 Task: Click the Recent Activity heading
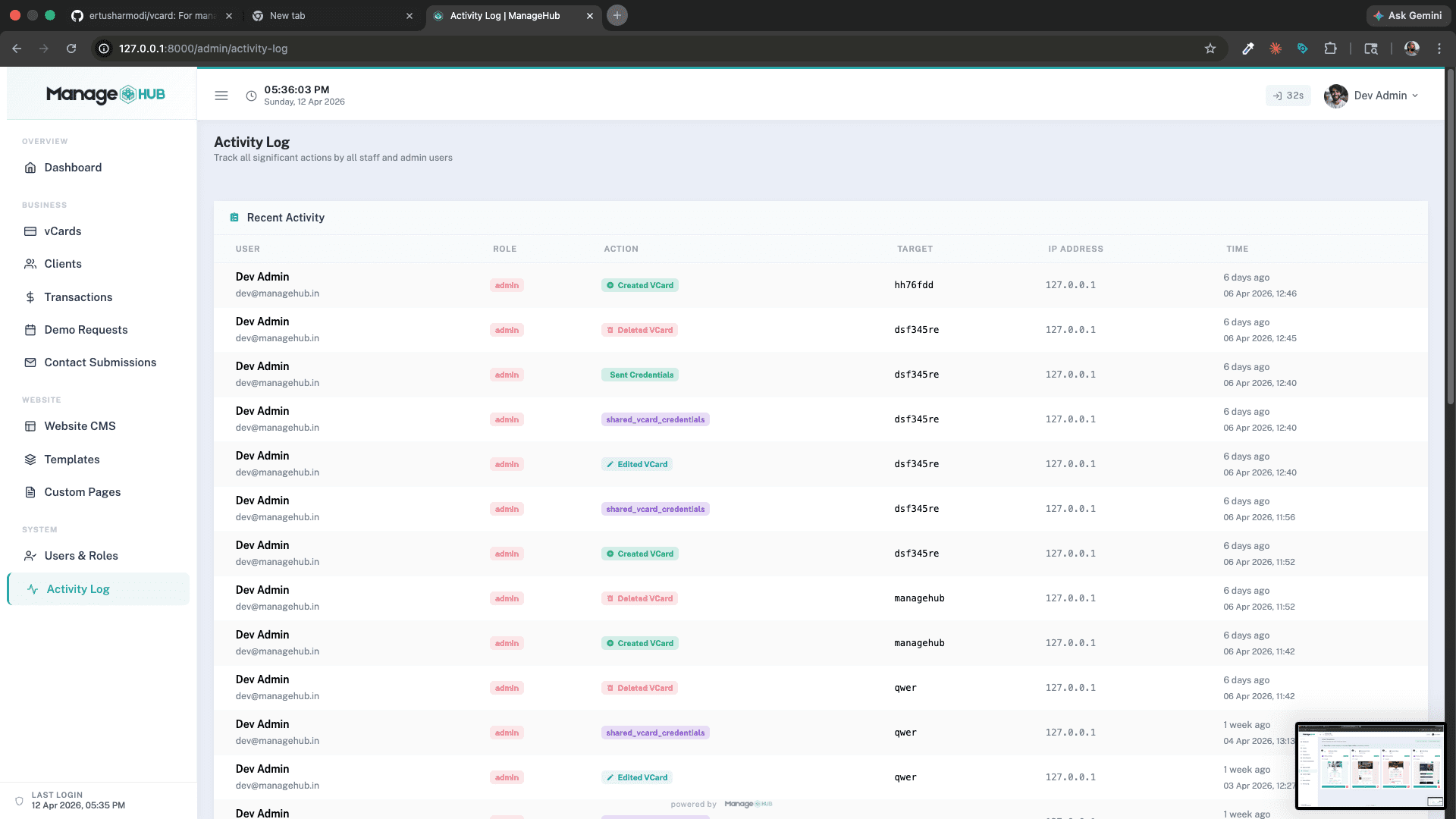pos(286,218)
